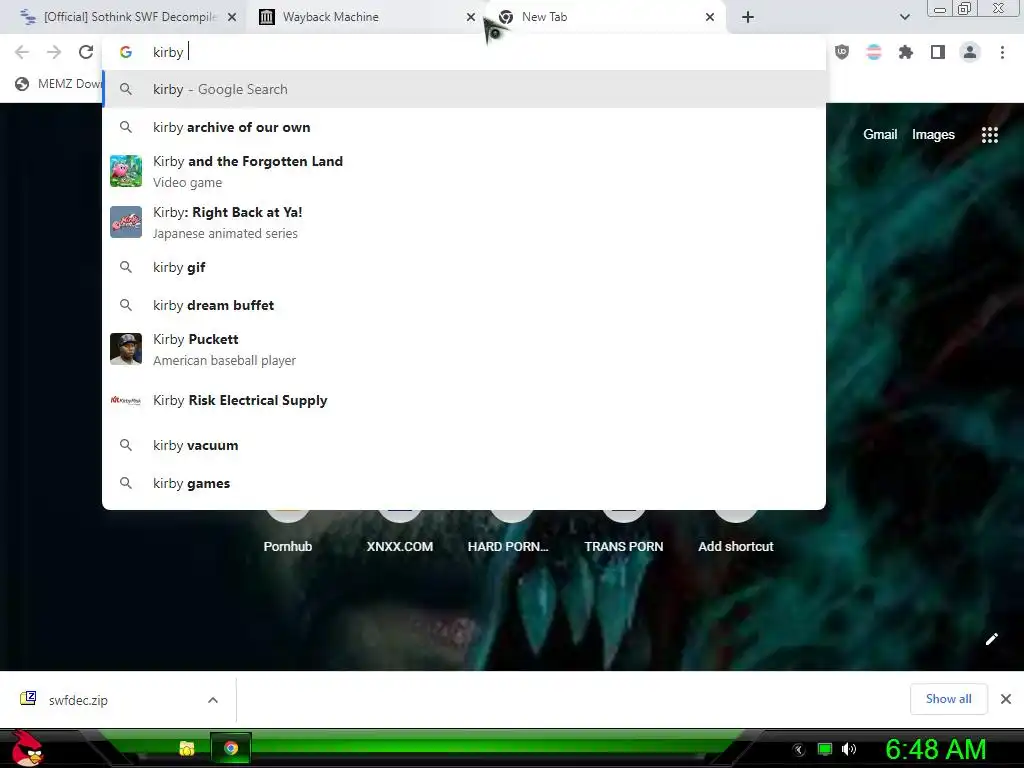1024x768 pixels.
Task: Click the striped flag extension icon
Action: [x=873, y=52]
